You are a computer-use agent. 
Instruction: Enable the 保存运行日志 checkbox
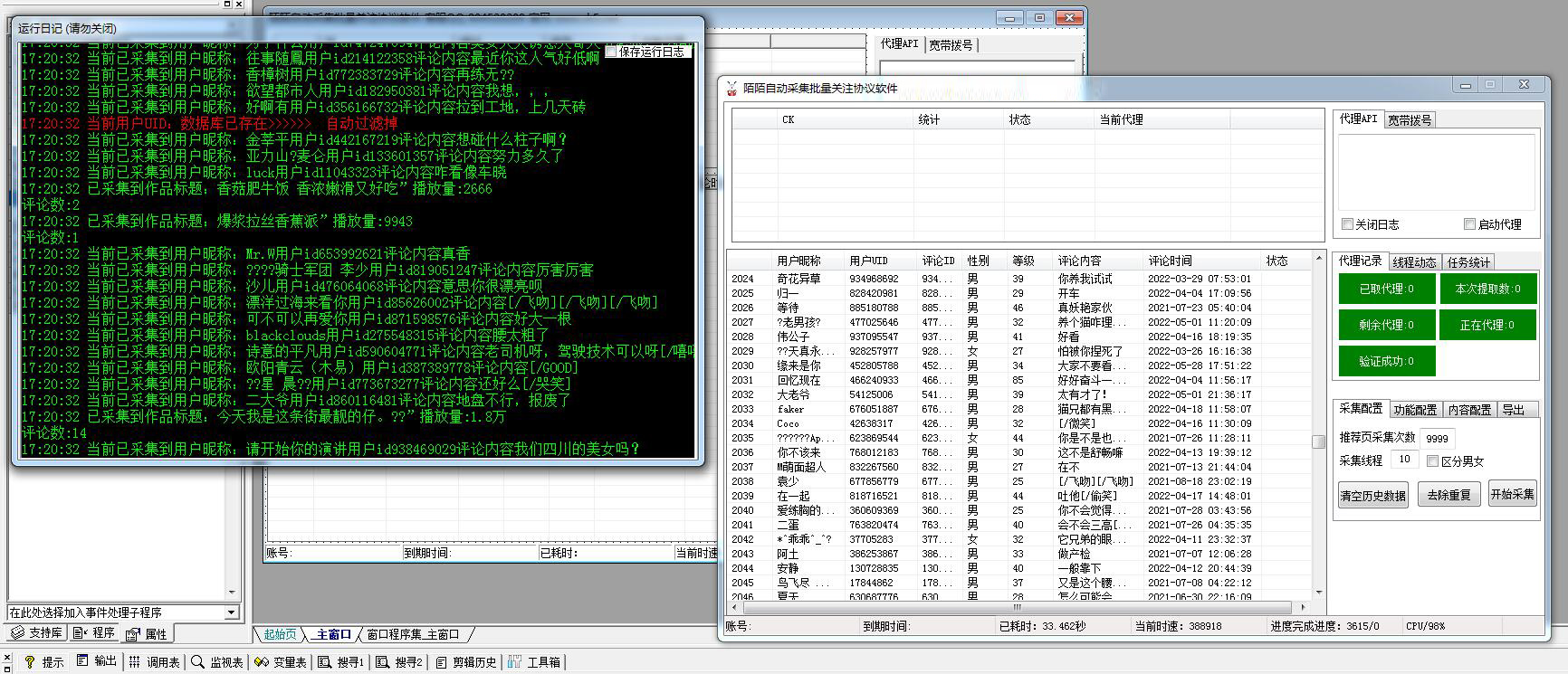(611, 52)
